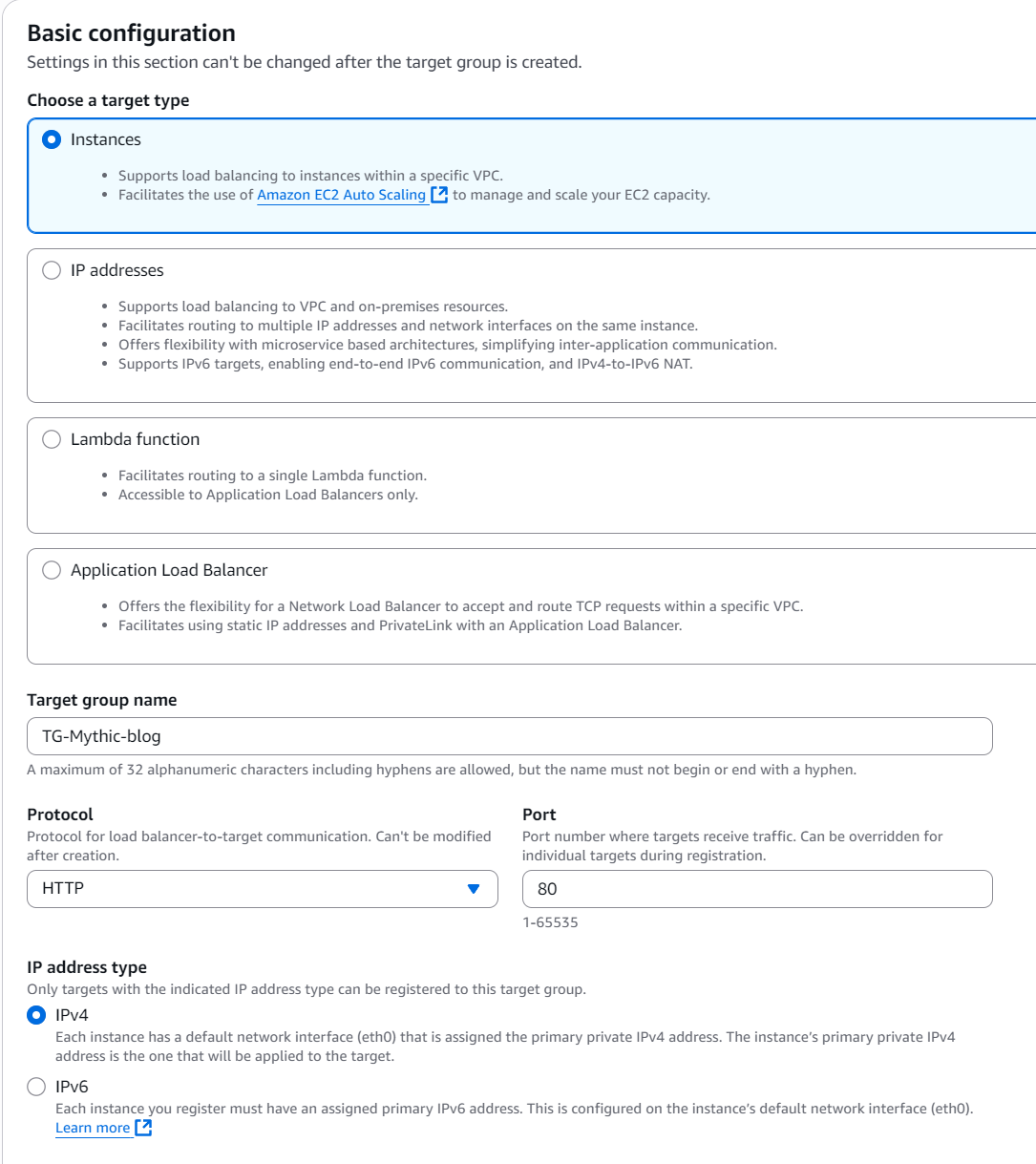The width and height of the screenshot is (1036, 1164).
Task: Pick Application Load Balancer target type
Action: [x=52, y=570]
